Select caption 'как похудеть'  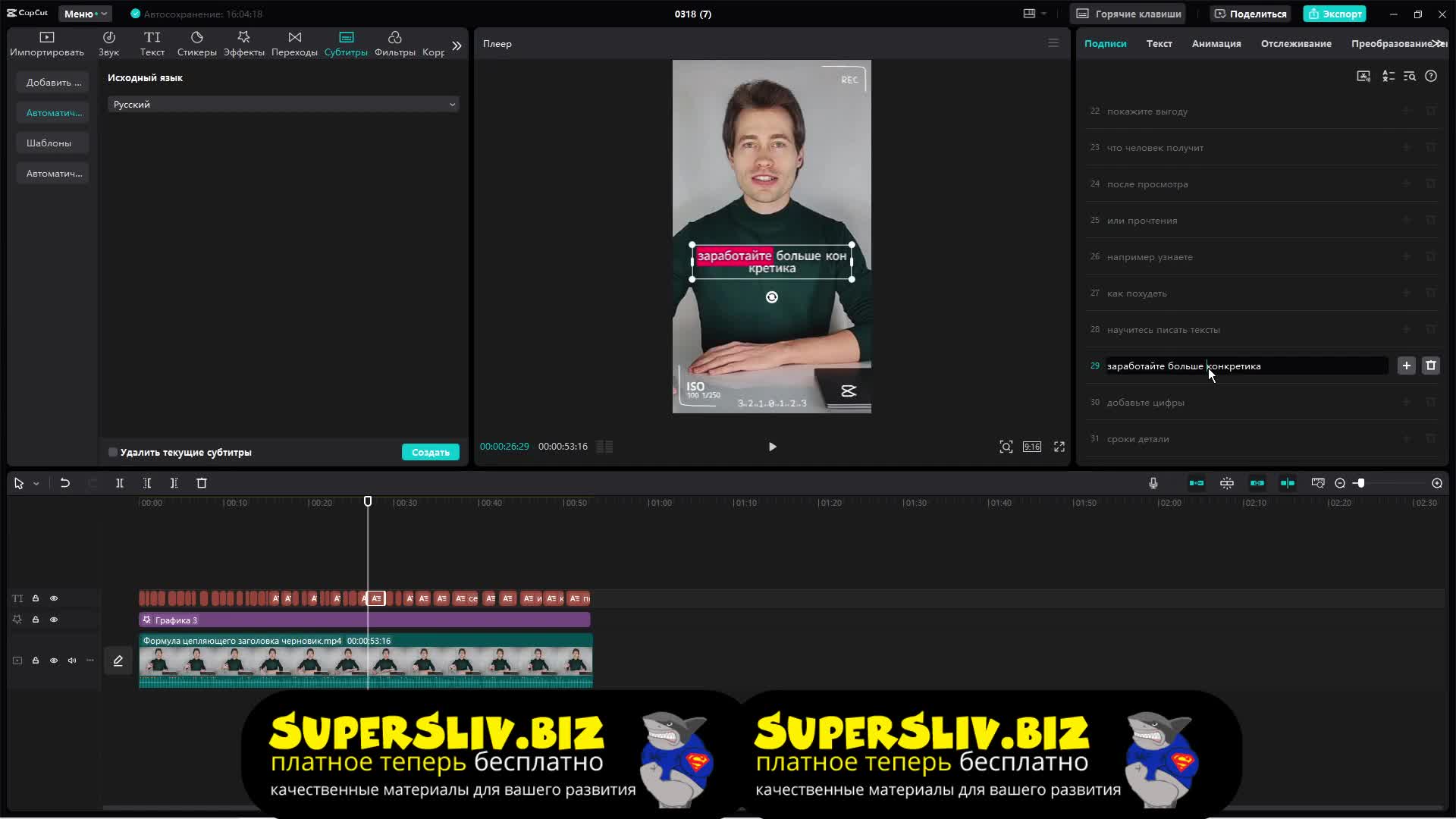[1136, 293]
